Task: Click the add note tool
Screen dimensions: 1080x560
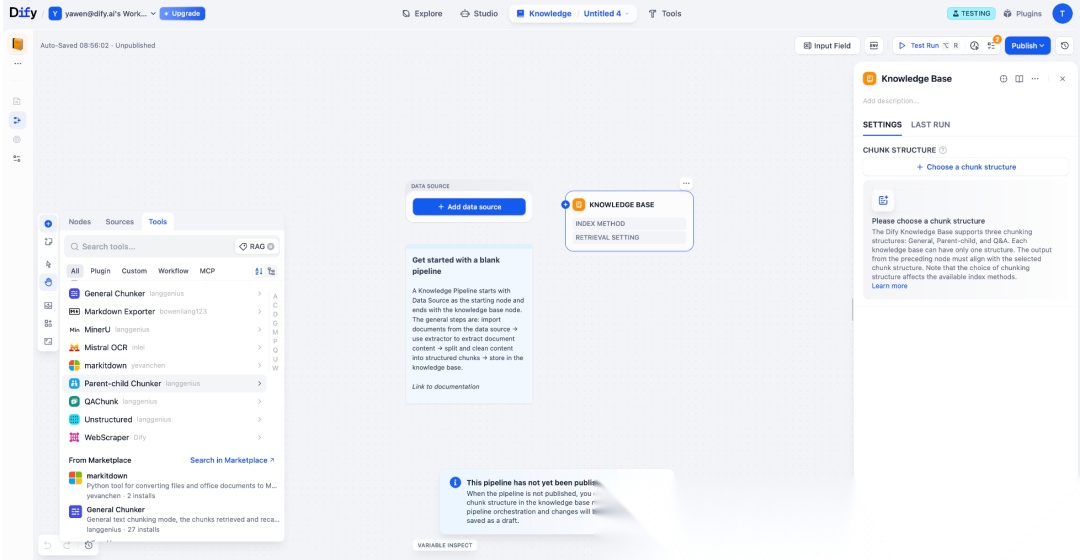Action: 48,242
